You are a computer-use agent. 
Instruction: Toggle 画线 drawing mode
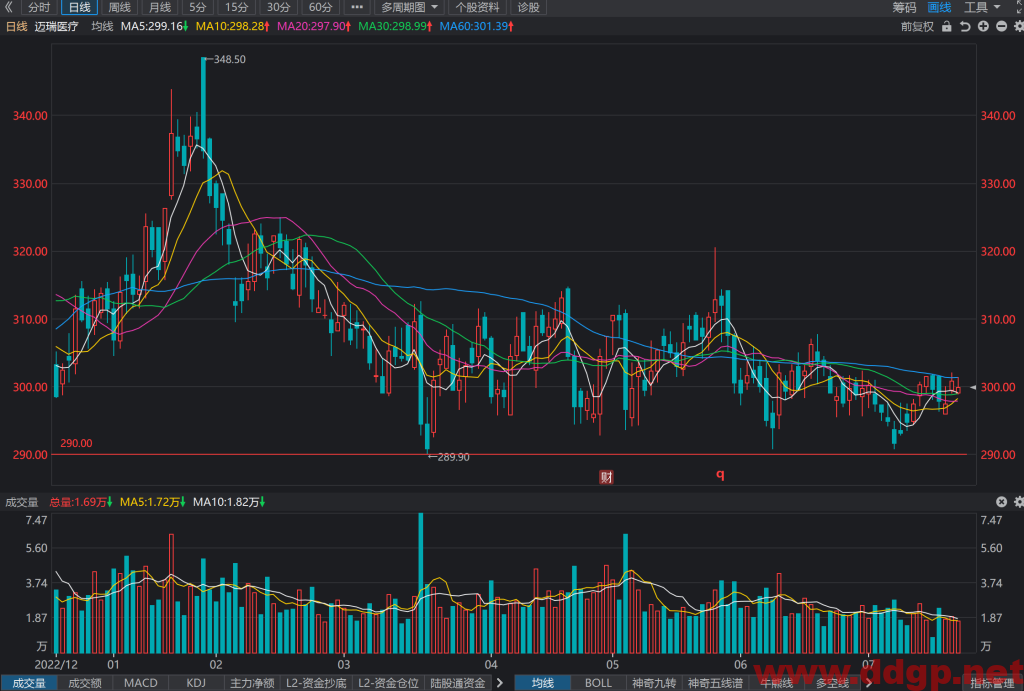pyautogui.click(x=940, y=7)
